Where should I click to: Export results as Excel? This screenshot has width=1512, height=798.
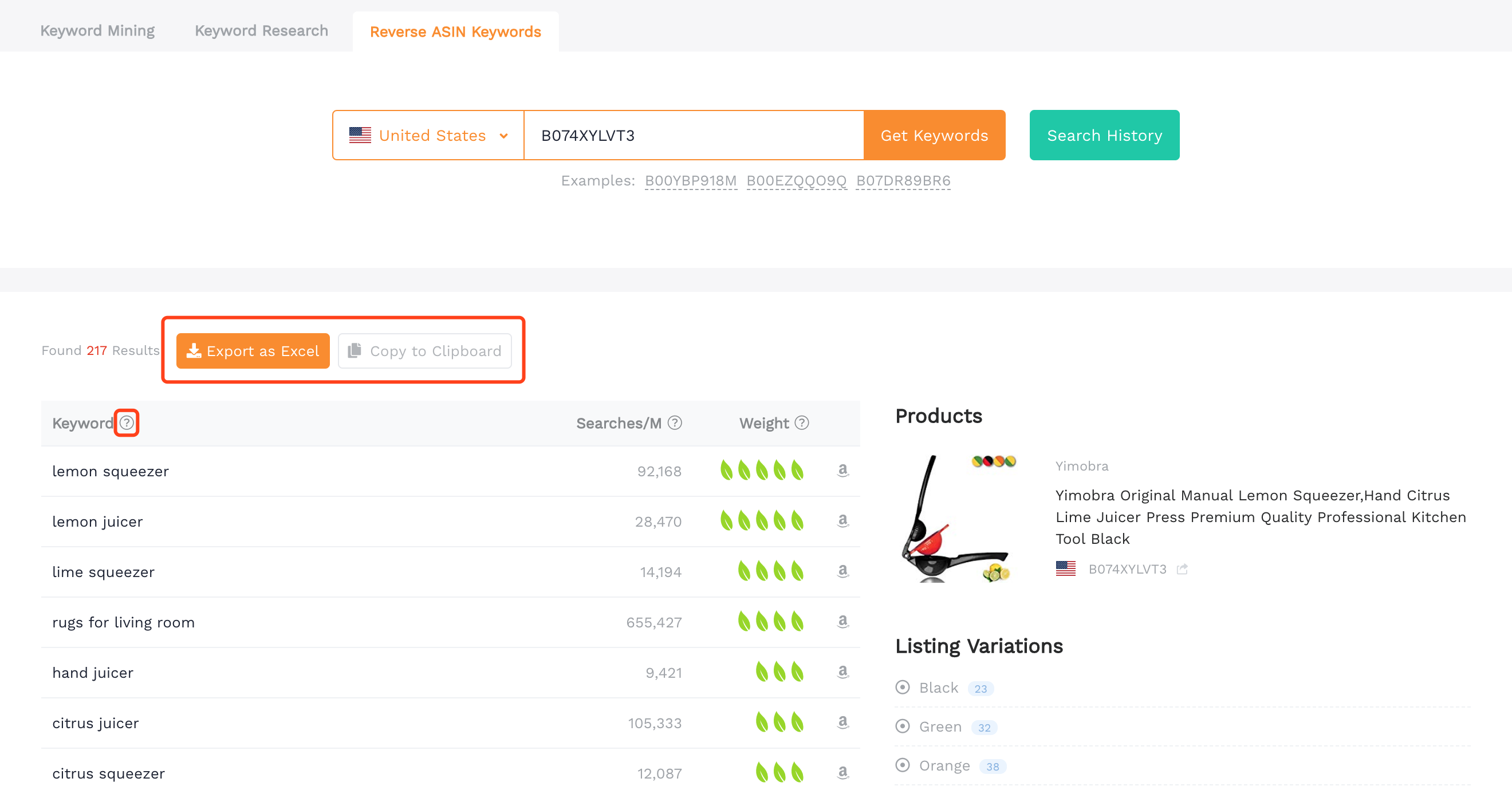pyautogui.click(x=253, y=351)
